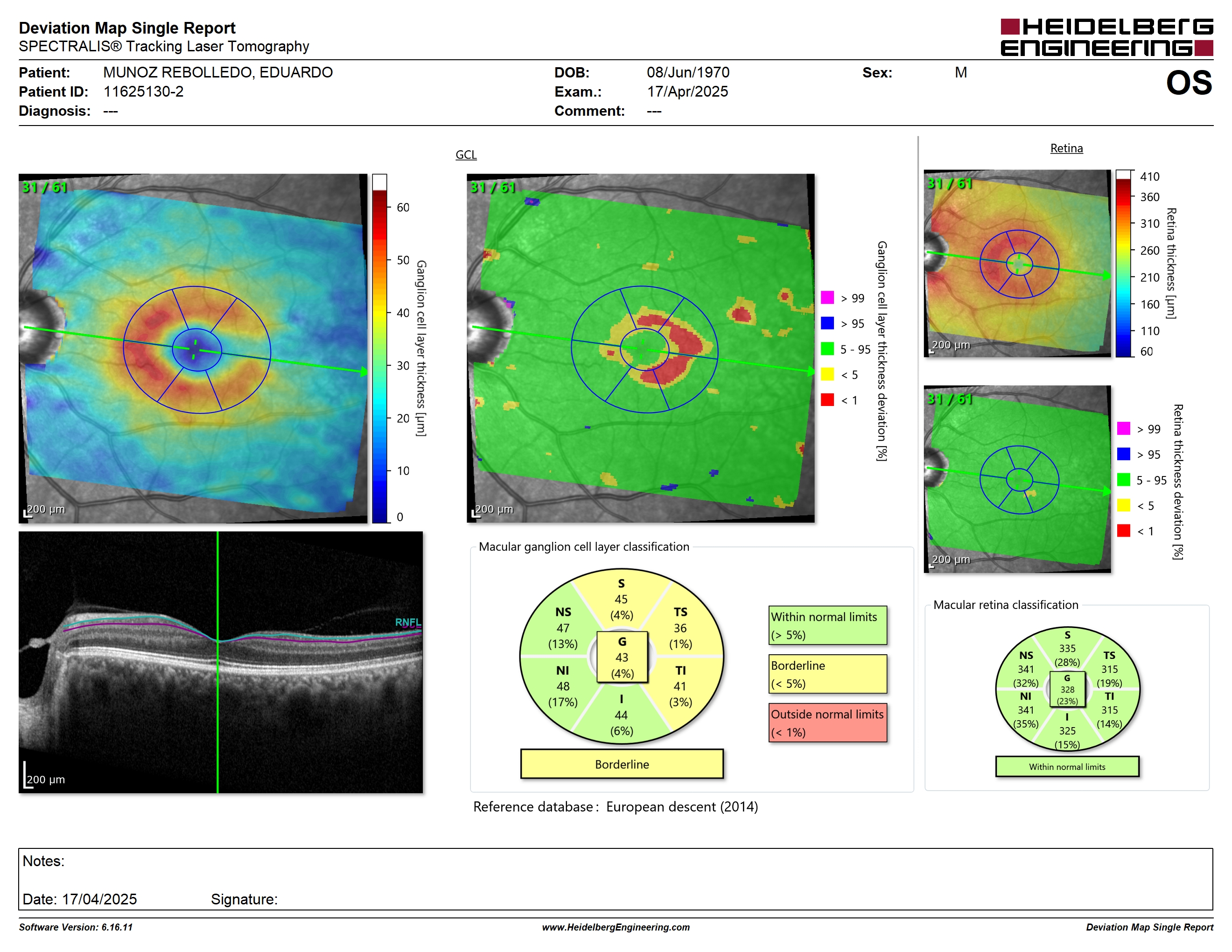
Task: Click the 31 / 61 label on GCL thickness map
Action: coord(44,187)
